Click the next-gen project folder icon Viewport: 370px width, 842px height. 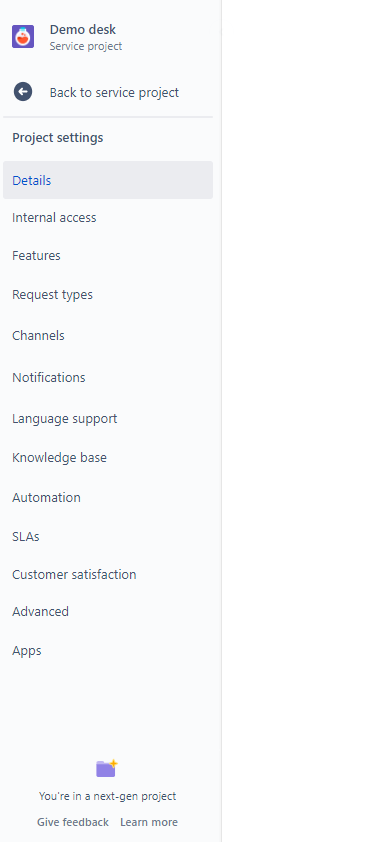click(107, 768)
